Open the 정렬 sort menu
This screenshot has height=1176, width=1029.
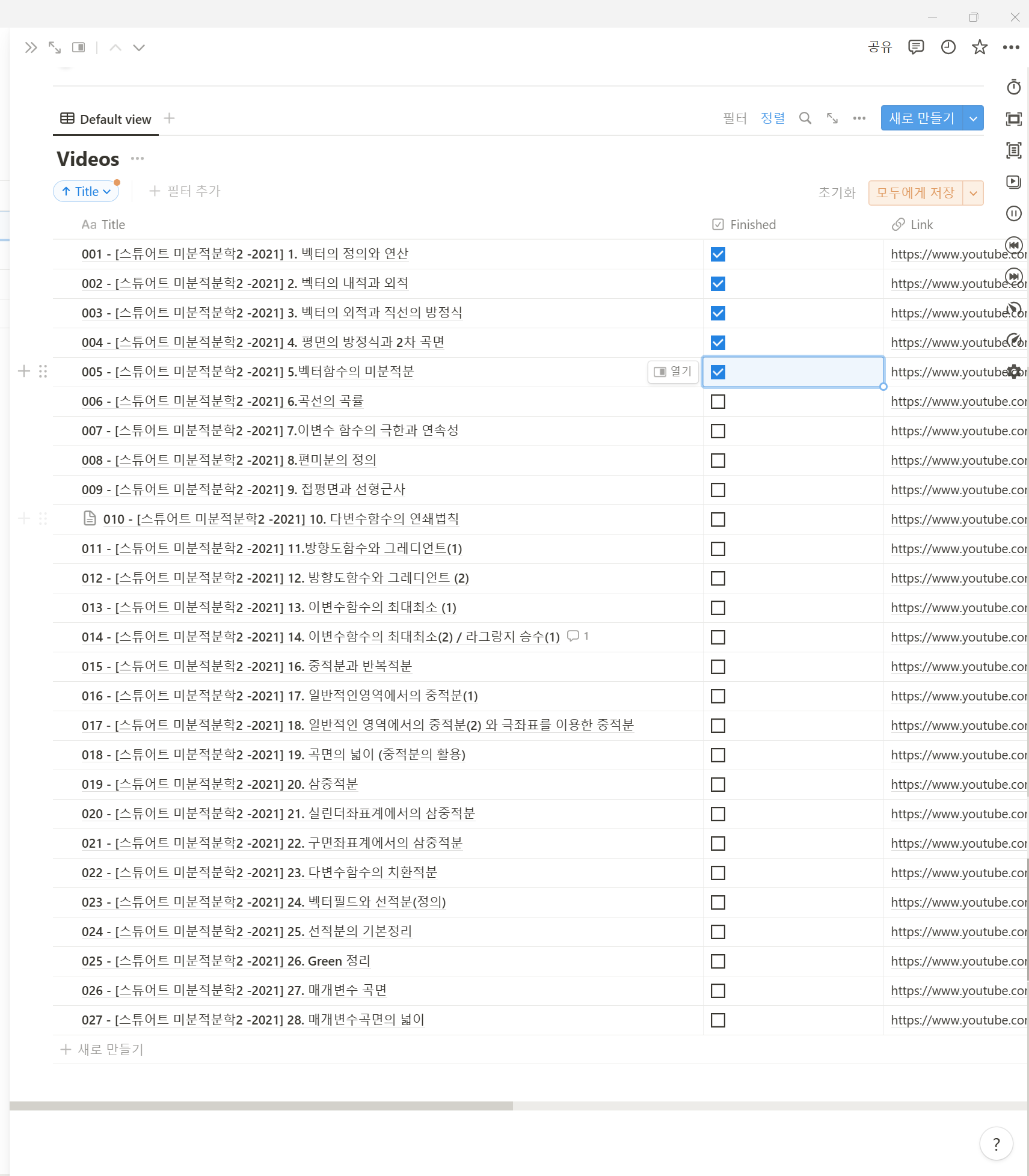tap(772, 118)
